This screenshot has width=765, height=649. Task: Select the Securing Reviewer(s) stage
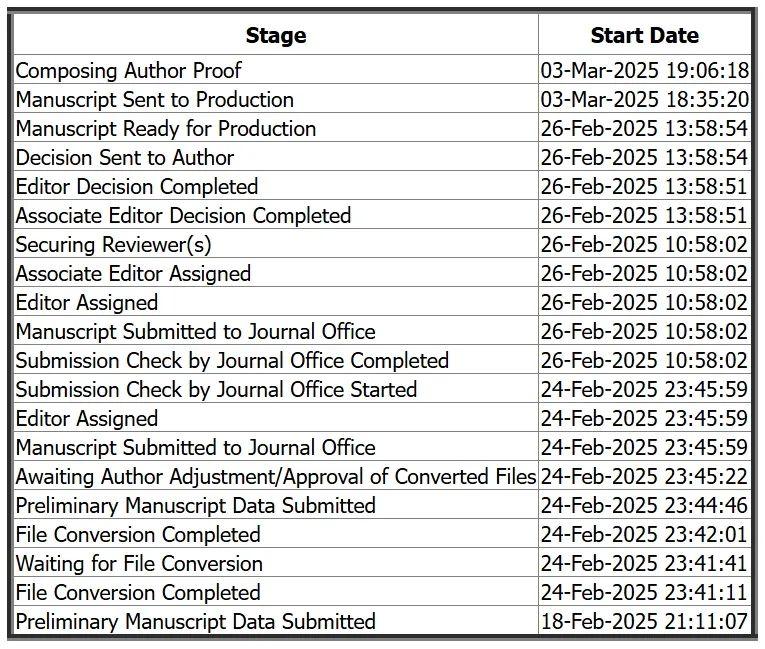pos(113,244)
